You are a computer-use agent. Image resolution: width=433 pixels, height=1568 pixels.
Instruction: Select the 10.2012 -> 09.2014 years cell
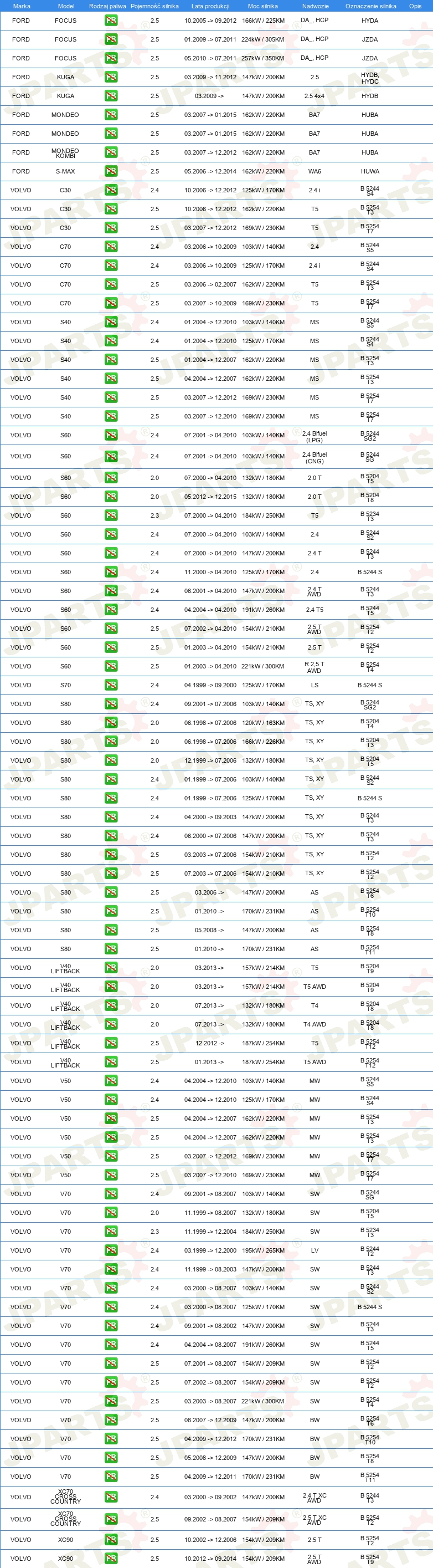[210, 1559]
